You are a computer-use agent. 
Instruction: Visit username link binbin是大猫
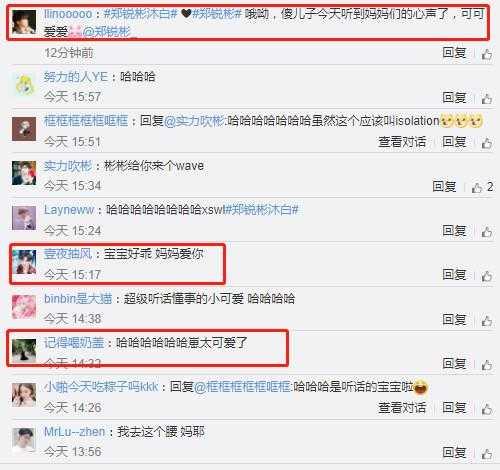tap(78, 298)
